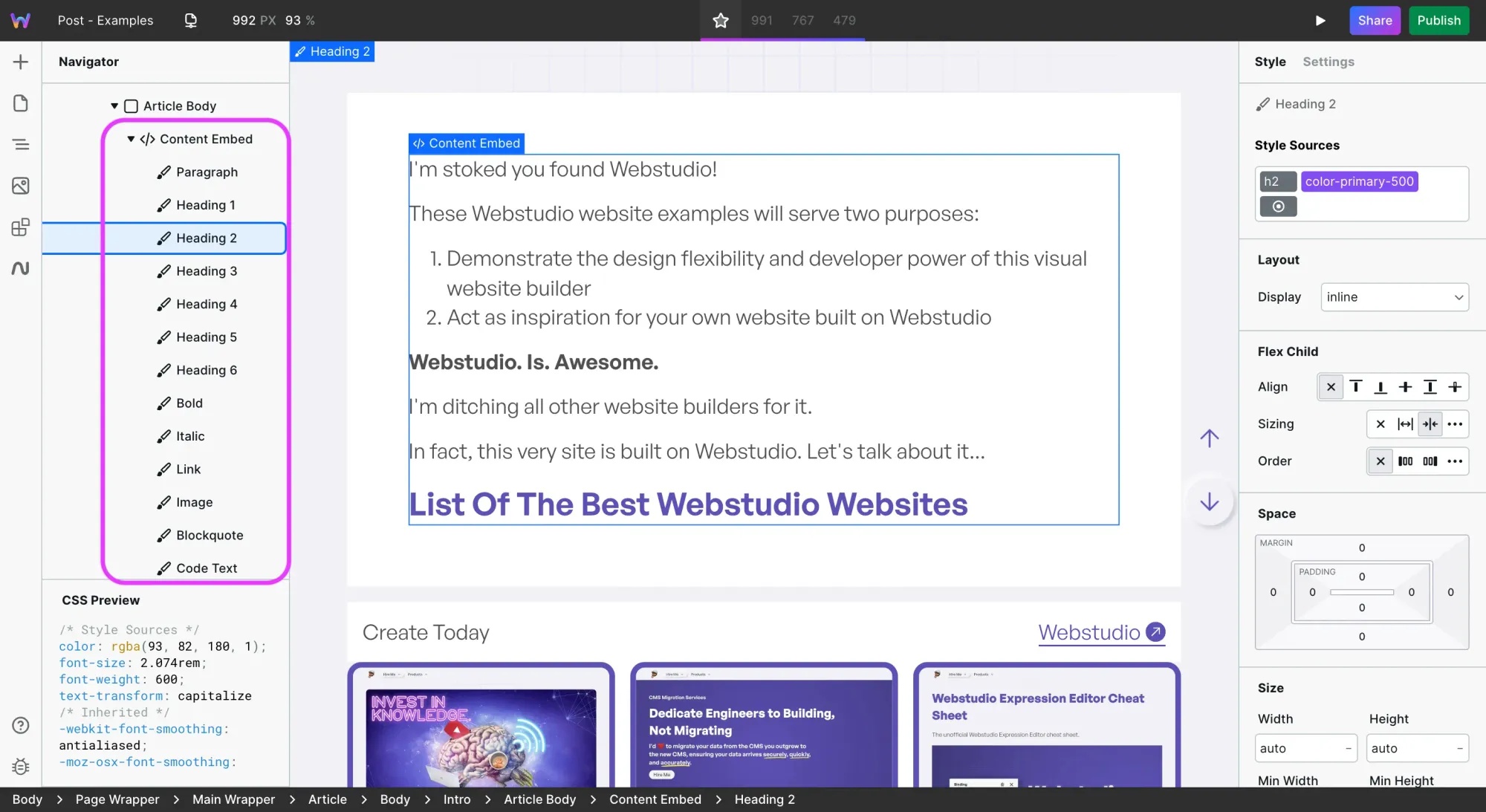Click the responsive breakpoints icon near project name
Viewport: 1486px width, 812px height.
(190, 20)
